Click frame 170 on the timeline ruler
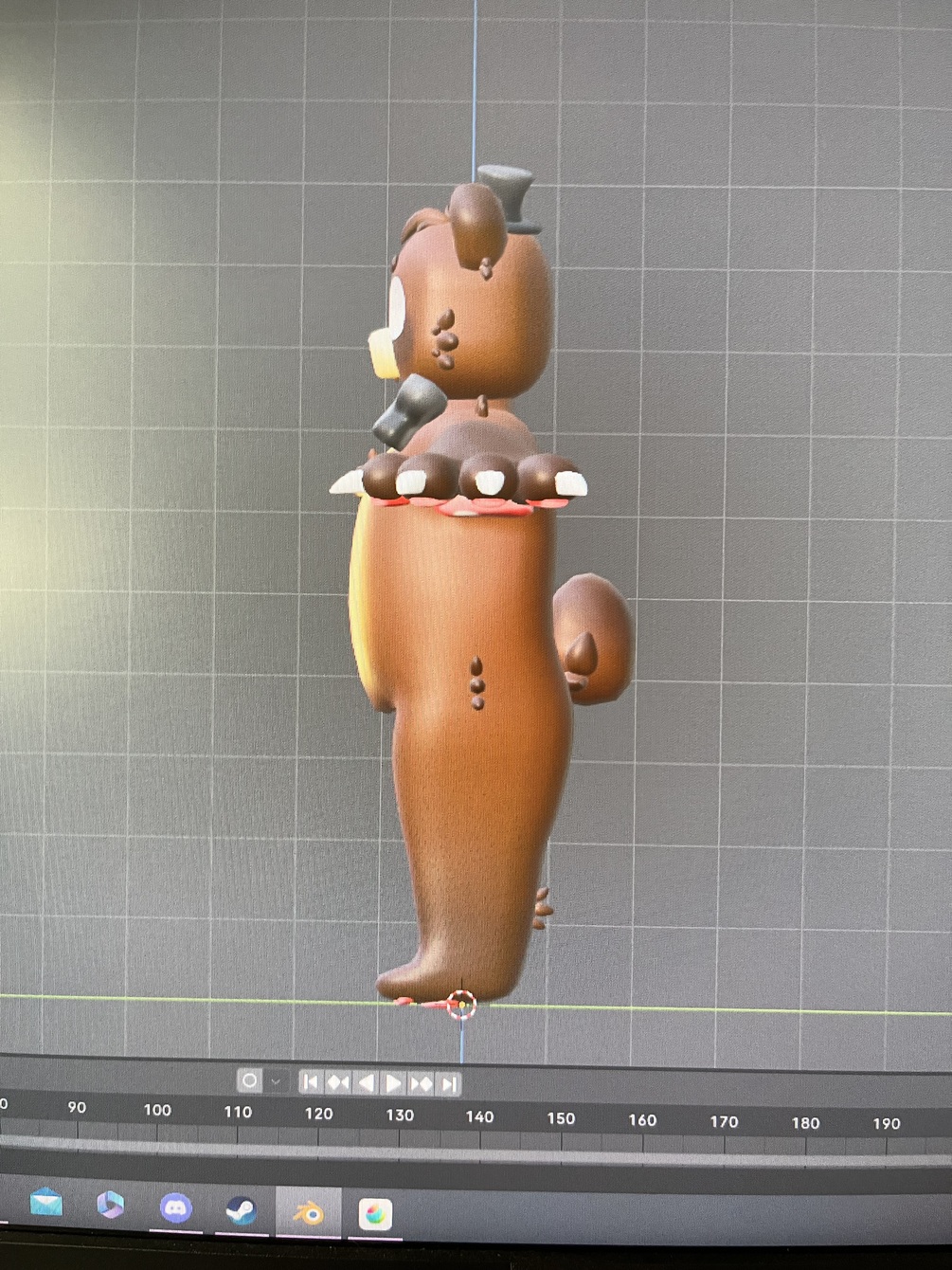The height and width of the screenshot is (1270, 952). click(724, 1122)
